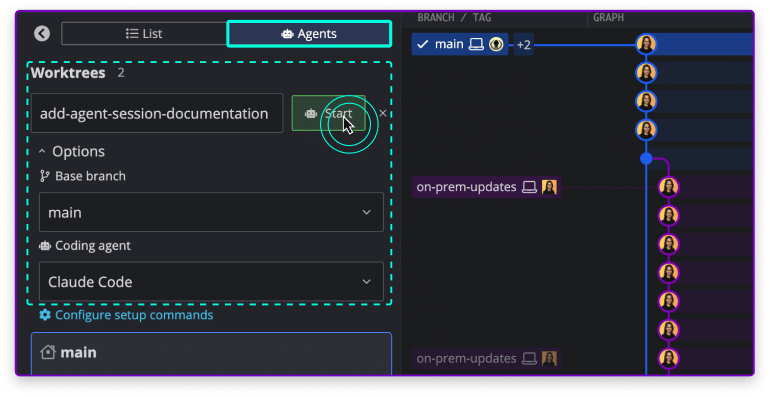Click the back arrow circle icon
Screen dimensions: 770x397
[42, 33]
